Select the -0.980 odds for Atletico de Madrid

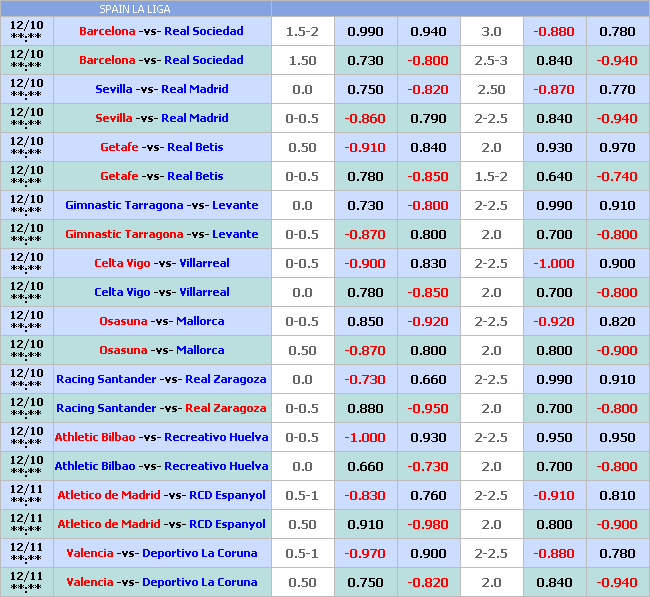click(x=428, y=524)
